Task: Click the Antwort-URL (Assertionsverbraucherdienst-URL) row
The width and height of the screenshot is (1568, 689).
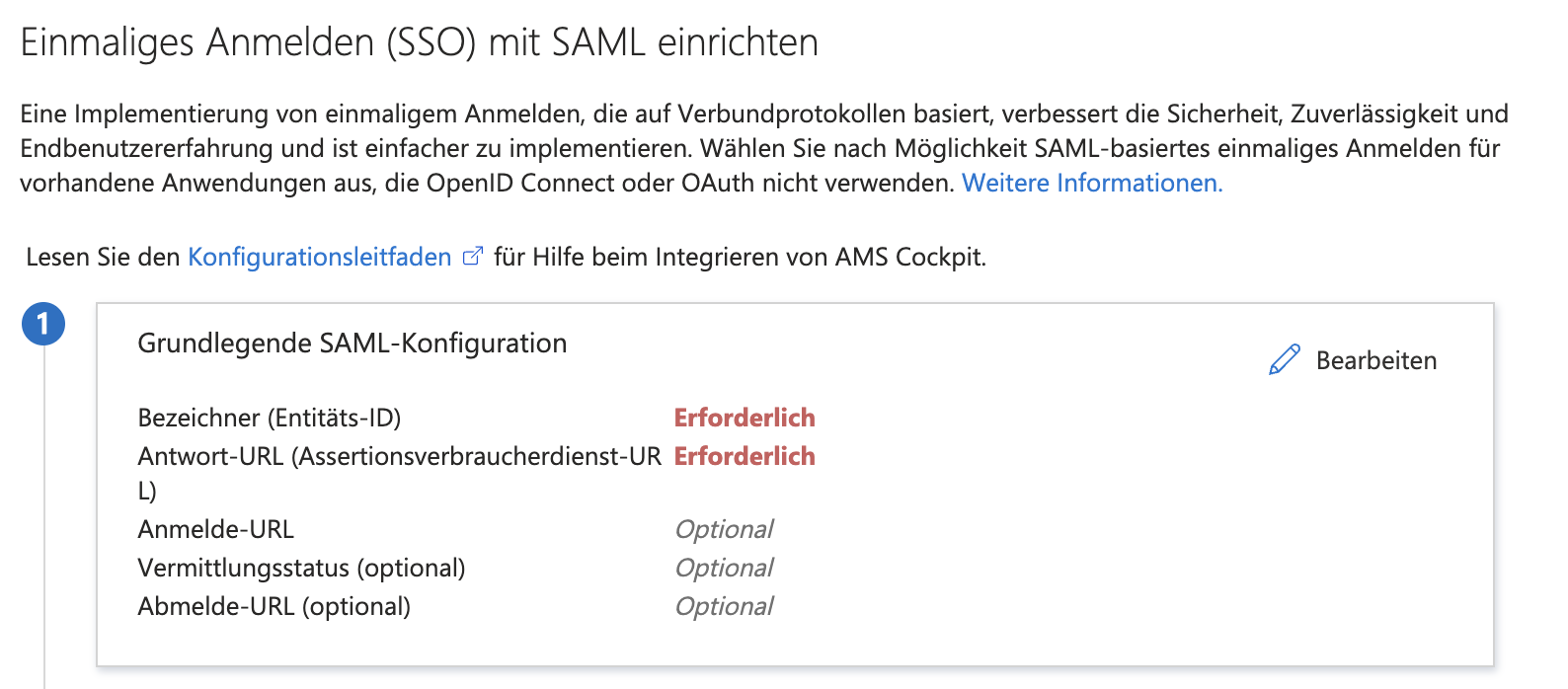Action: [399, 456]
